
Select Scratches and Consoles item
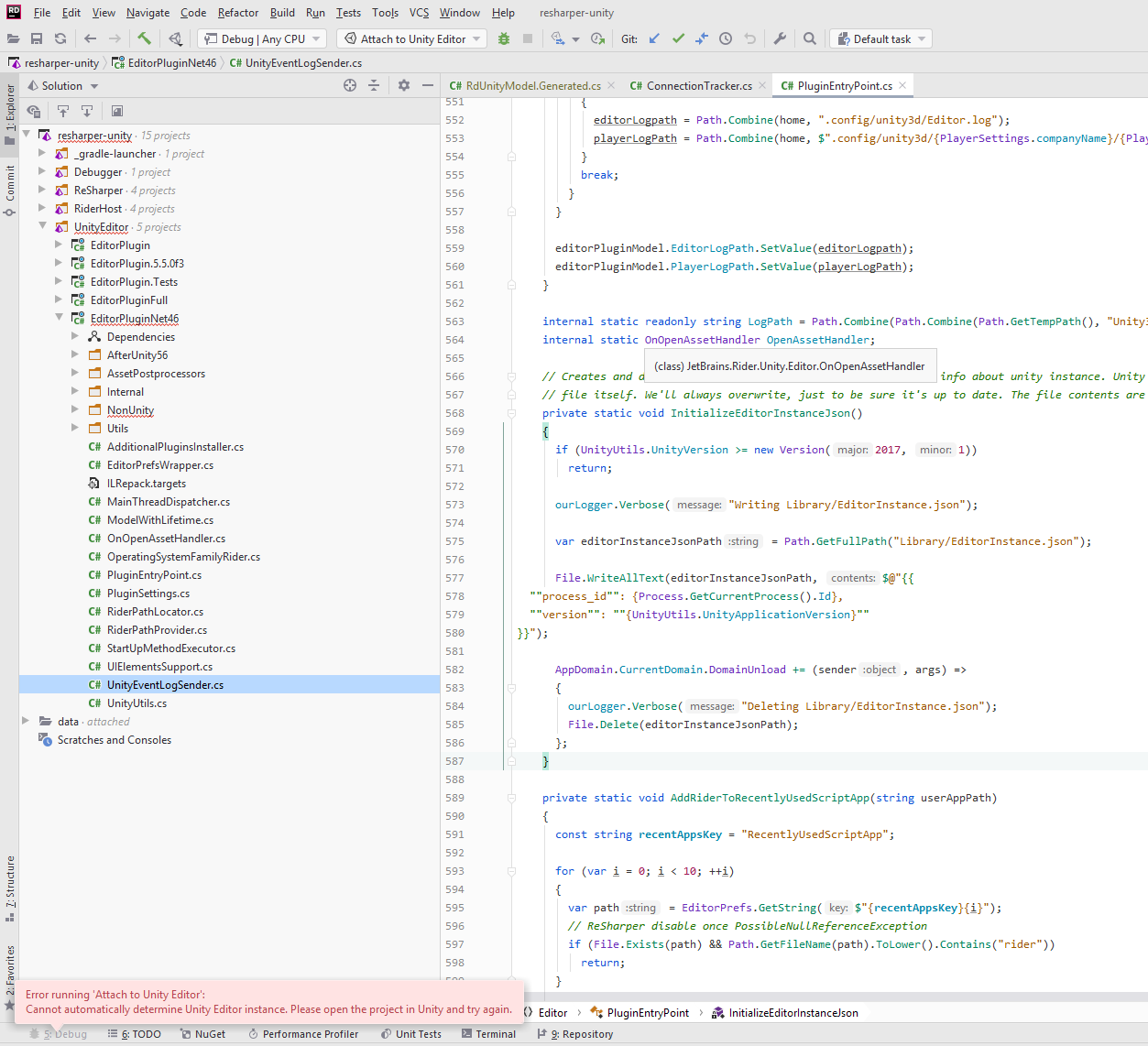[114, 740]
